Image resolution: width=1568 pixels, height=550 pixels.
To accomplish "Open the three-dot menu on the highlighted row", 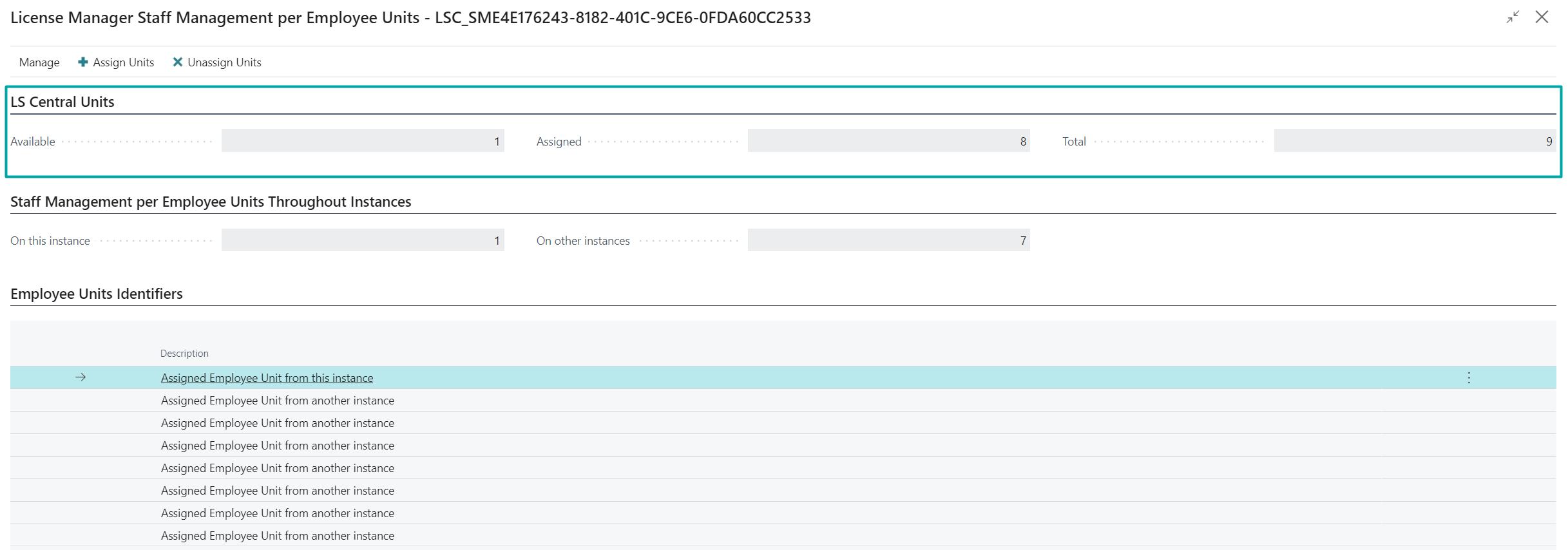I will click(1469, 378).
